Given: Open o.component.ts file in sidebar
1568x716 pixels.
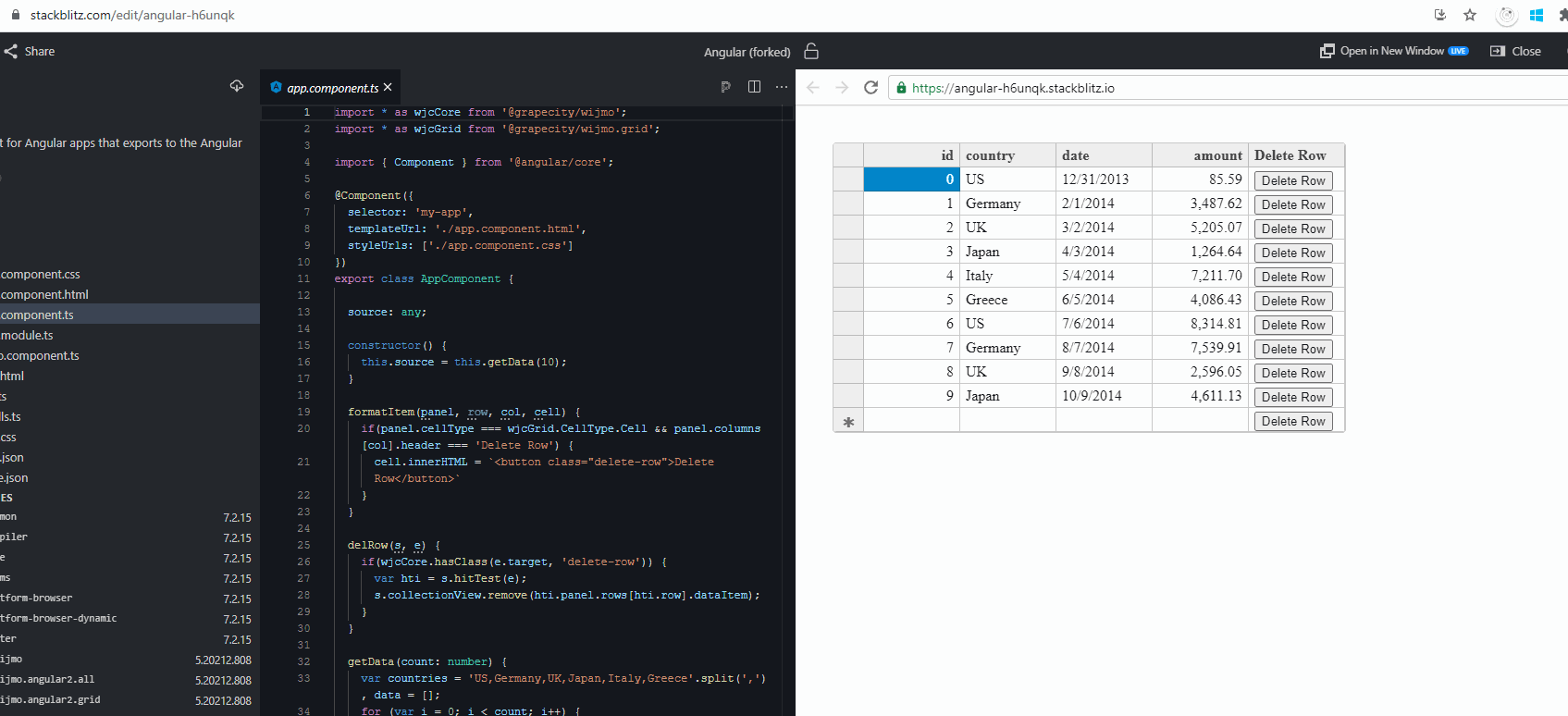Looking at the screenshot, I should pyautogui.click(x=130, y=356).
